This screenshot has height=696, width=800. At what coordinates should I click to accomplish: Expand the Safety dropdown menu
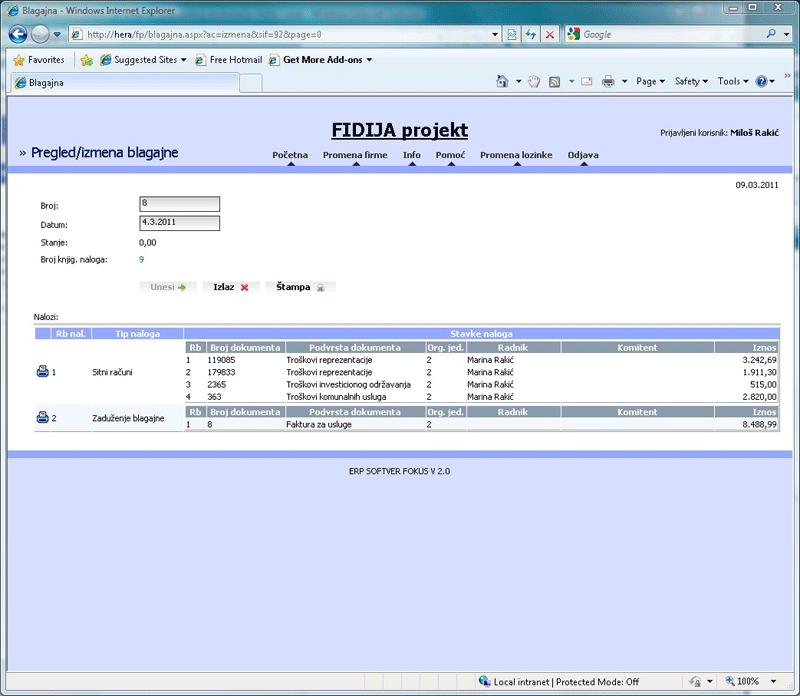click(691, 81)
